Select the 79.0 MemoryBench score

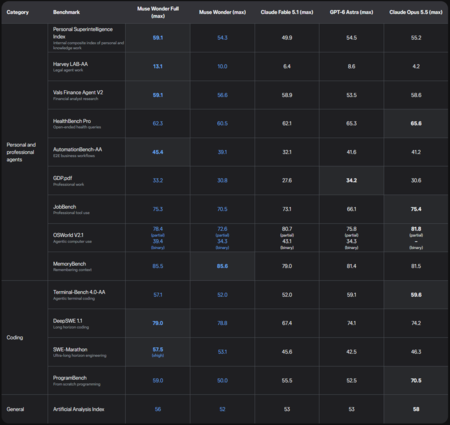click(287, 266)
